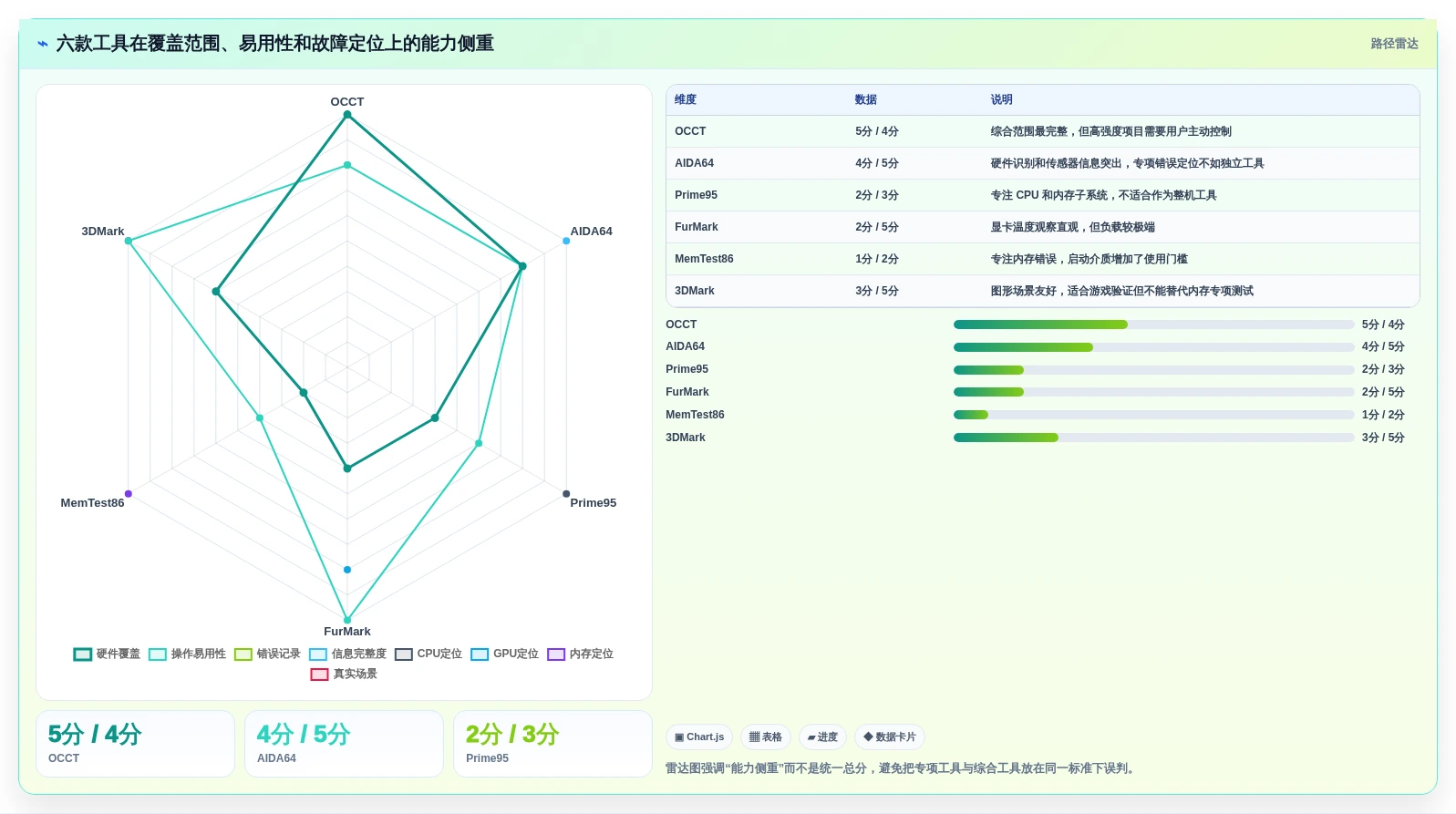Image resolution: width=1456 pixels, height=814 pixels.
Task: Click the purple data point near MemTest86
Action: tap(129, 494)
